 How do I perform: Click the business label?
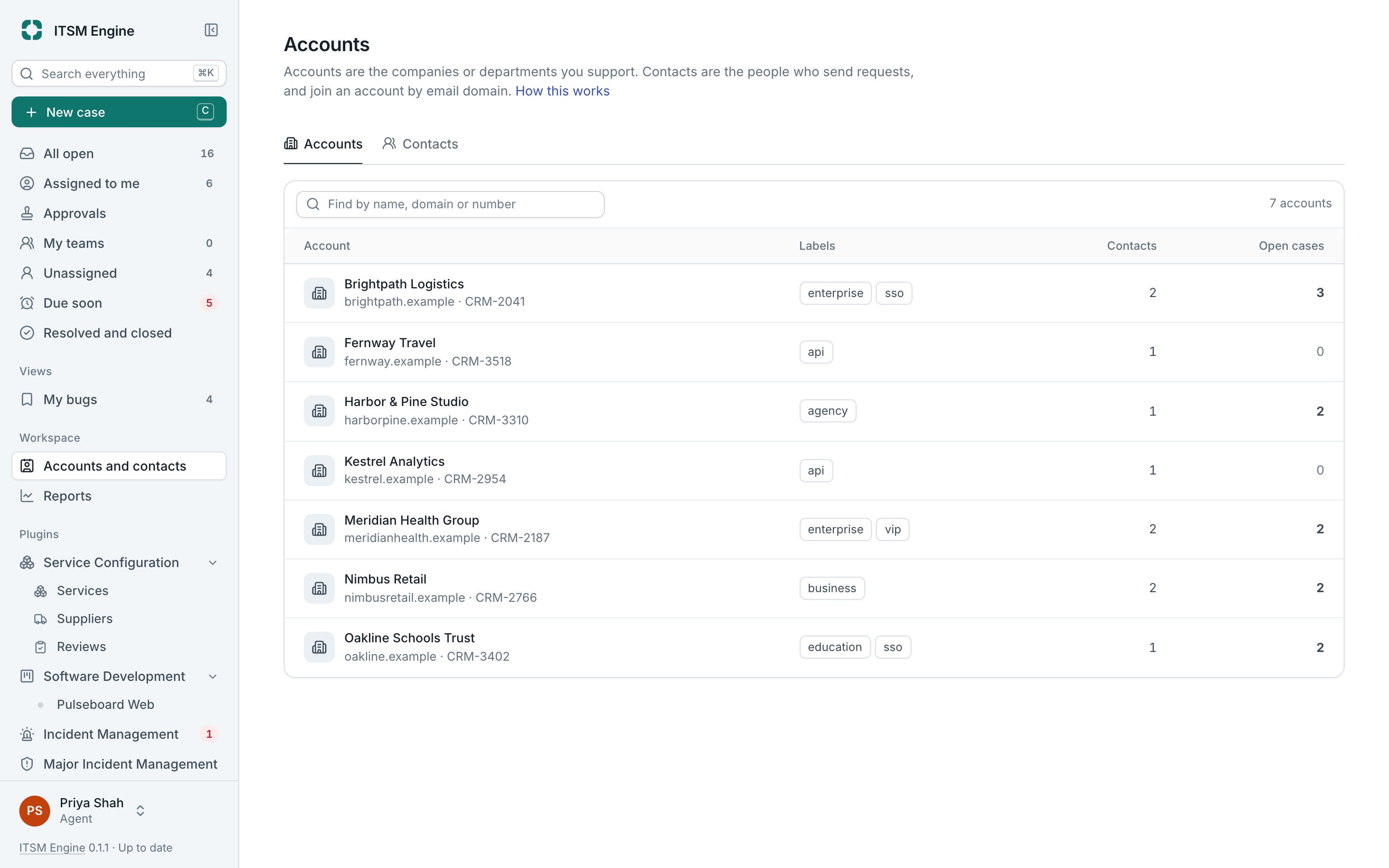click(x=831, y=588)
